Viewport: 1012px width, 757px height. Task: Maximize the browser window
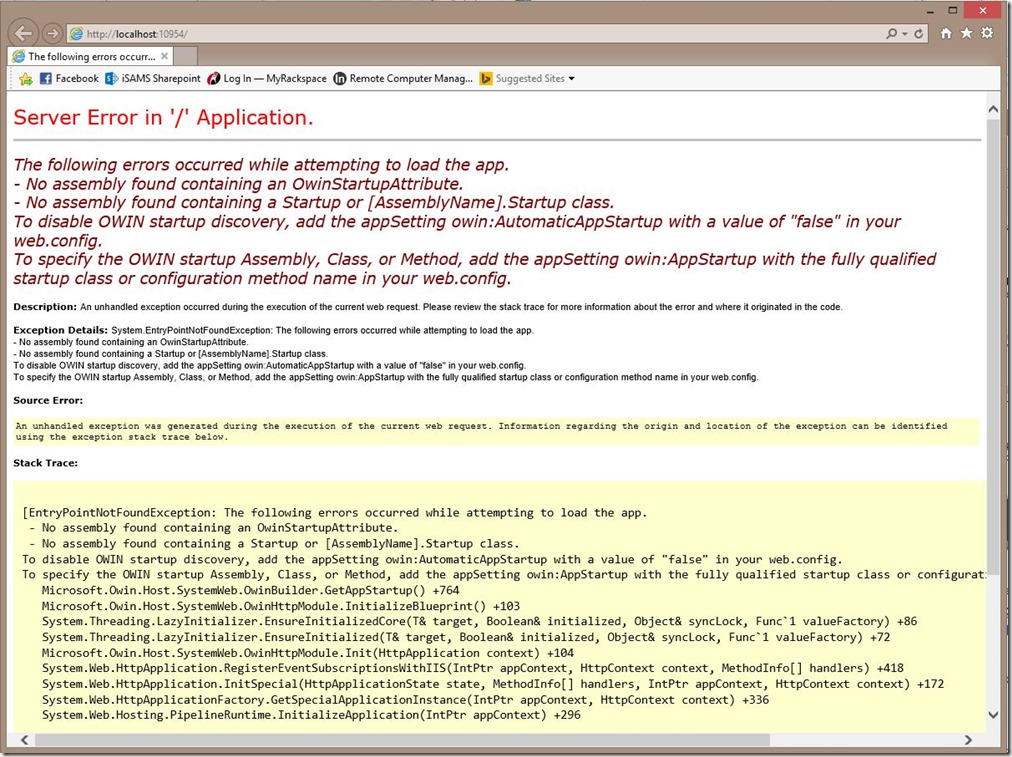(953, 10)
